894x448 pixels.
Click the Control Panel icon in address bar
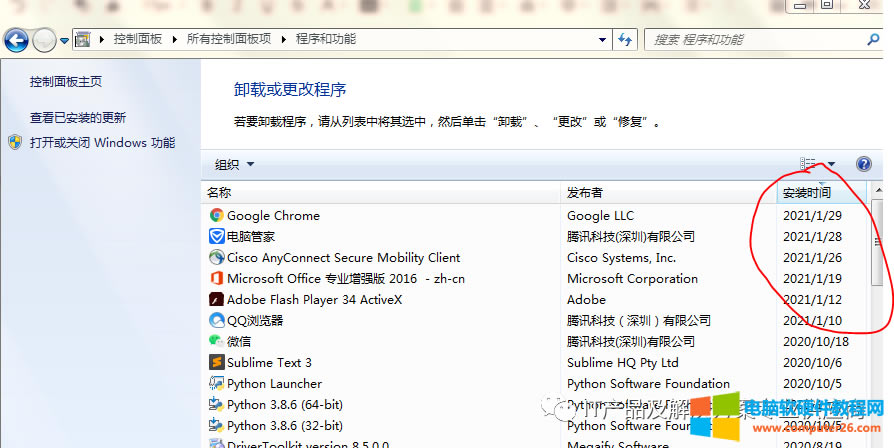[x=83, y=39]
